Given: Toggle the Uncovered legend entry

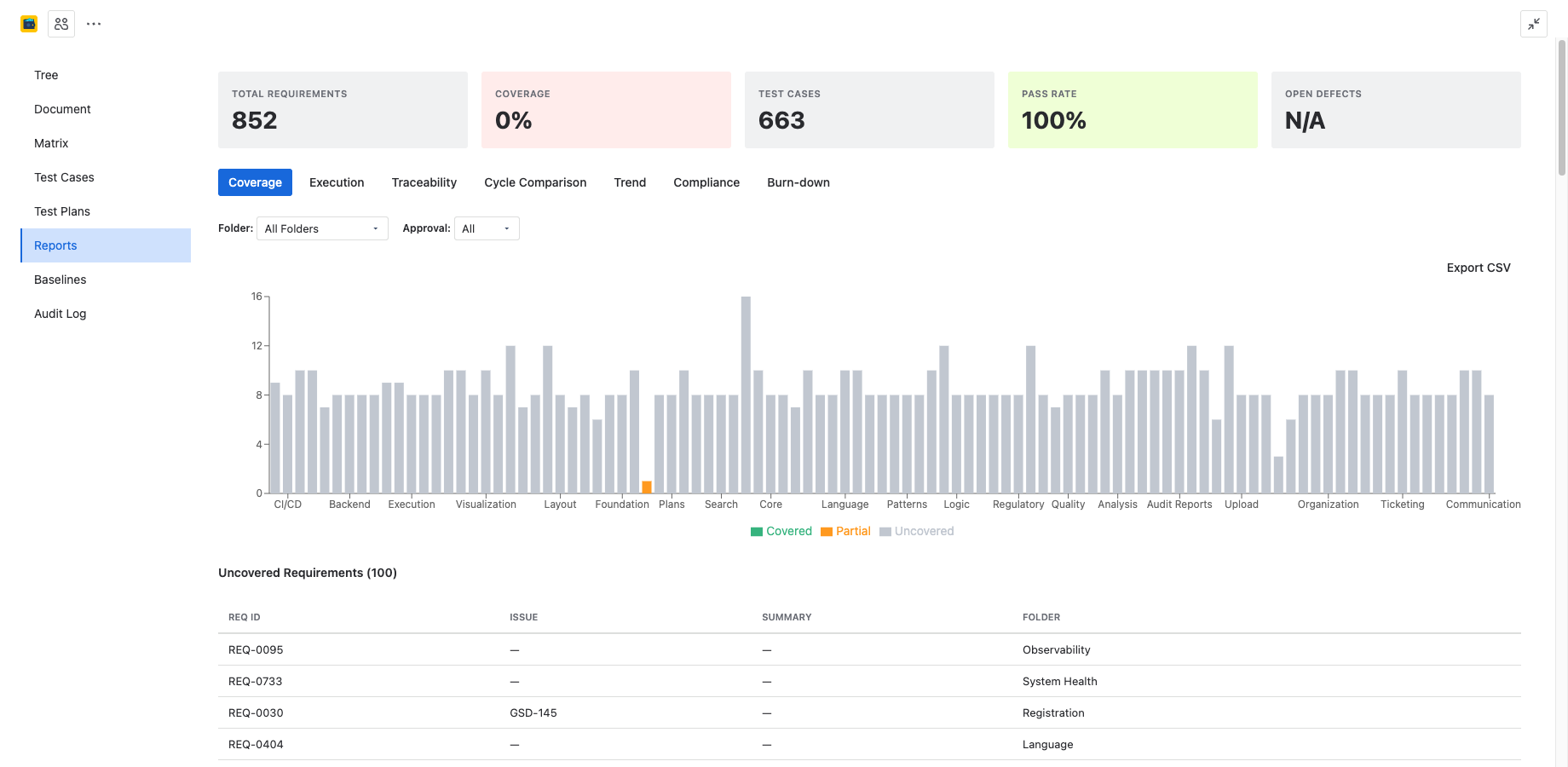Looking at the screenshot, I should pyautogui.click(x=917, y=531).
